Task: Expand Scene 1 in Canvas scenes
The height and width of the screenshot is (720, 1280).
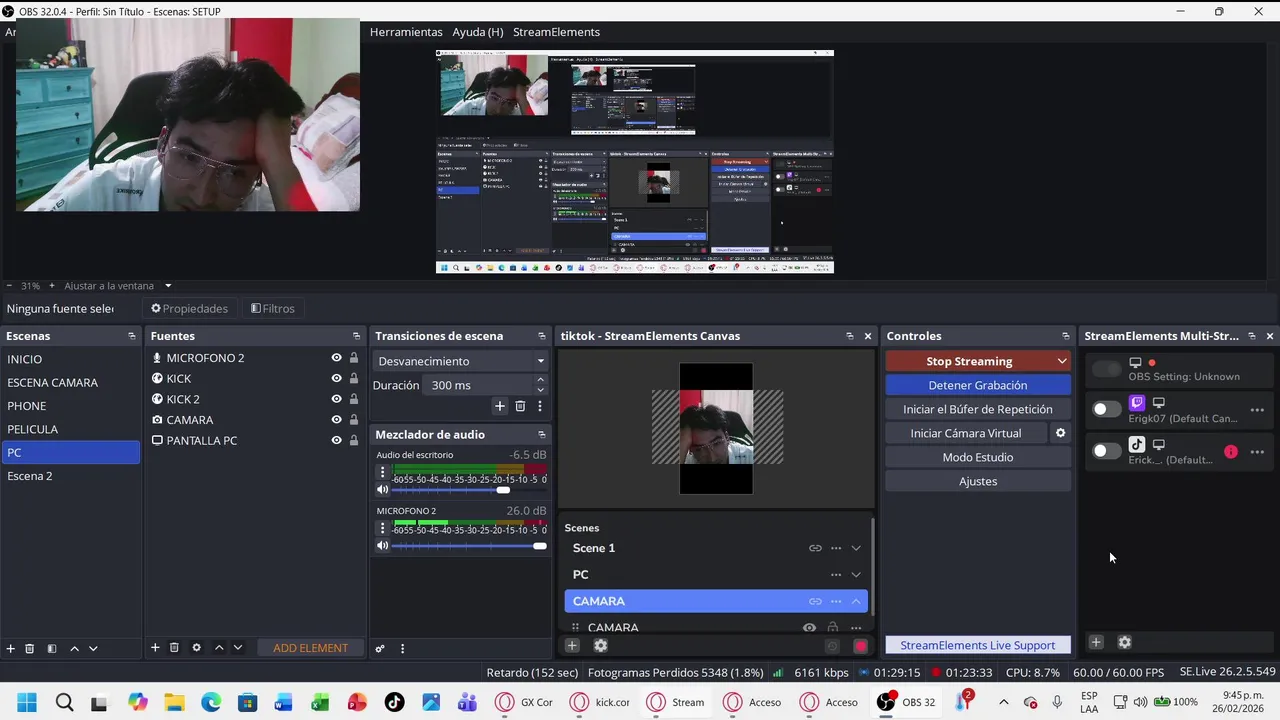Action: tap(856, 548)
